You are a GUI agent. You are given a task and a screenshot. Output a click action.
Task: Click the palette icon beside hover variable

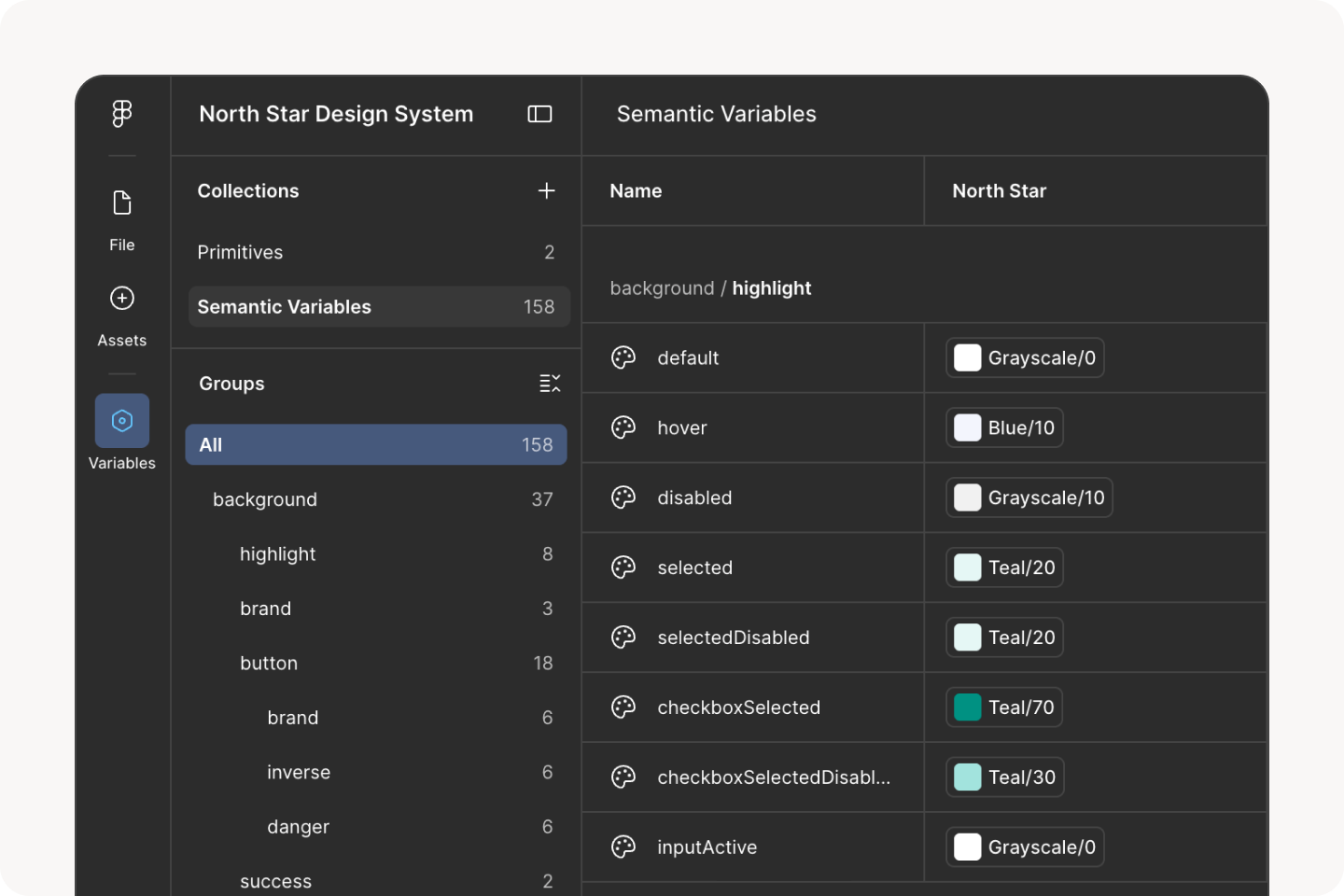pos(623,427)
